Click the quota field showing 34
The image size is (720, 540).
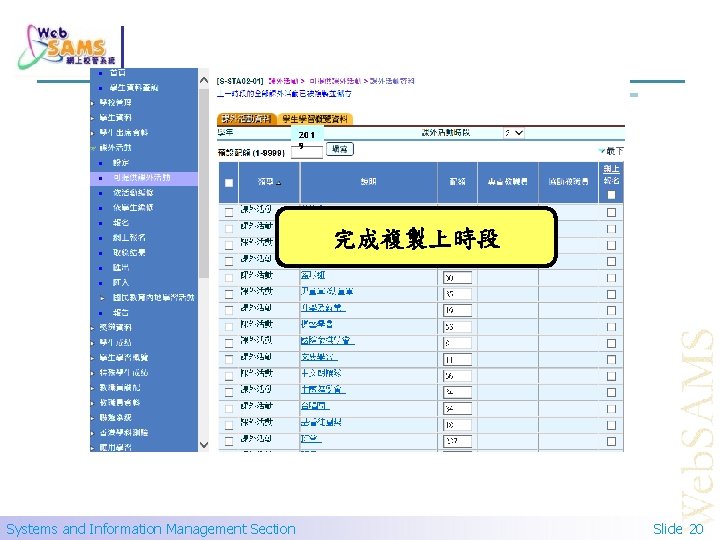(x=457, y=409)
